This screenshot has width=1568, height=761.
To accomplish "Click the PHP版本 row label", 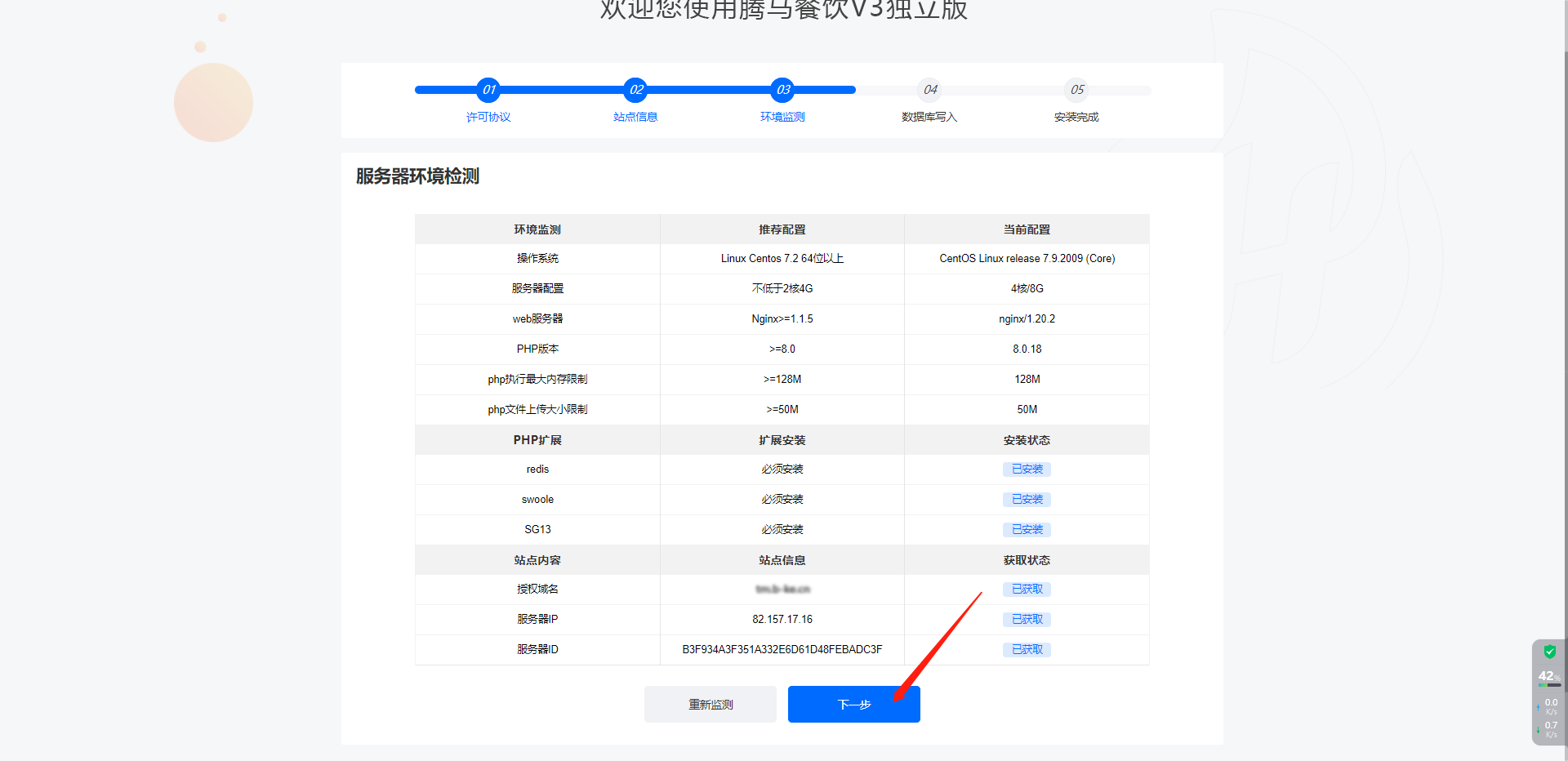I will click(x=537, y=349).
